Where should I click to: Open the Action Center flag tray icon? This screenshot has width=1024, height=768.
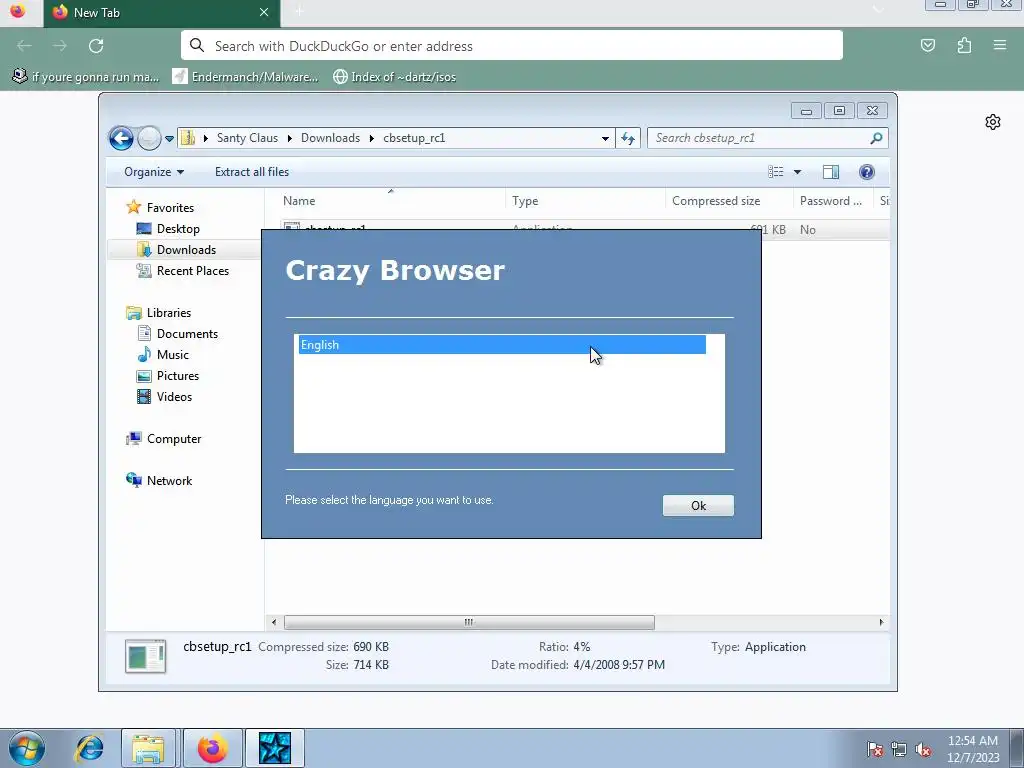click(x=875, y=749)
